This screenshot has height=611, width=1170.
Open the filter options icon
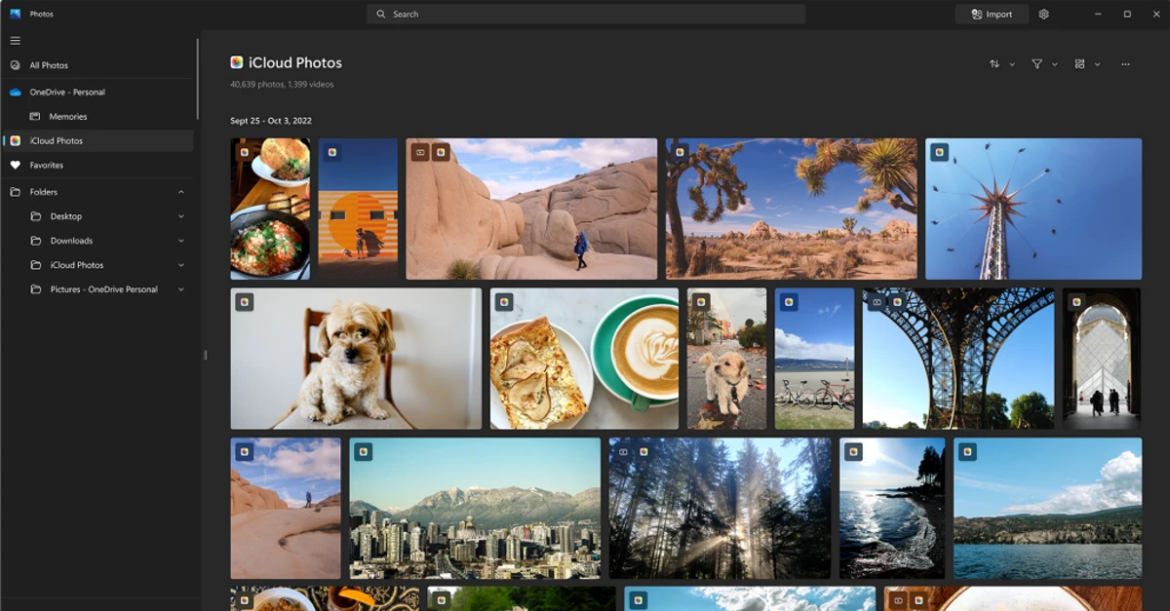(x=1037, y=64)
